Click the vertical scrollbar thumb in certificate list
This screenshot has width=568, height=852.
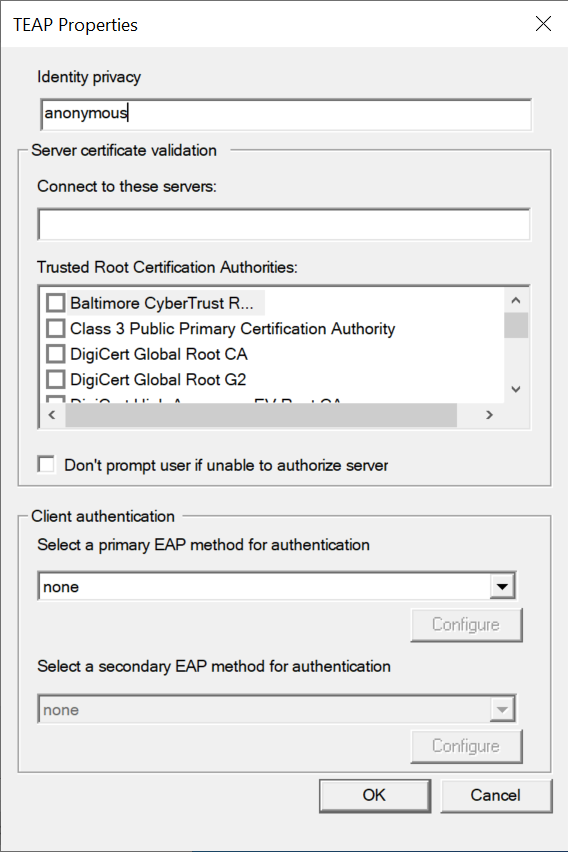516,325
